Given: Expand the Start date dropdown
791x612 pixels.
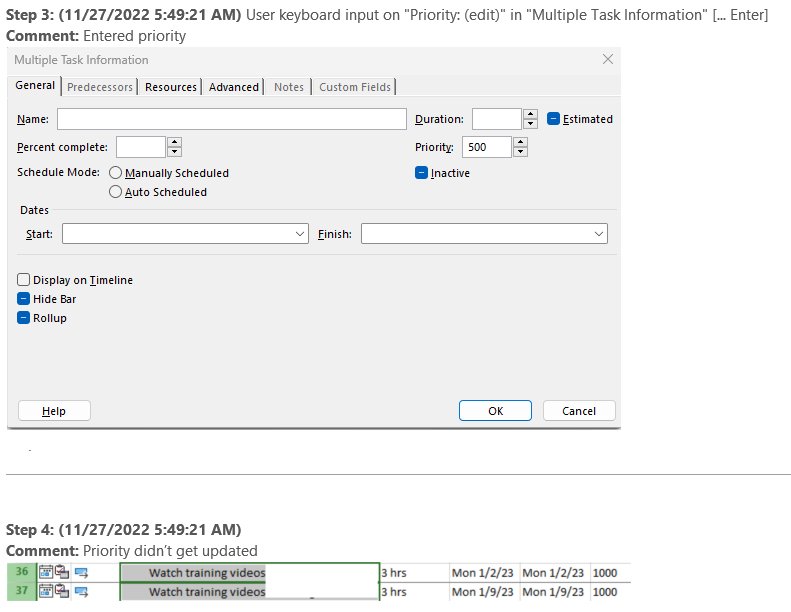Looking at the screenshot, I should pos(300,234).
